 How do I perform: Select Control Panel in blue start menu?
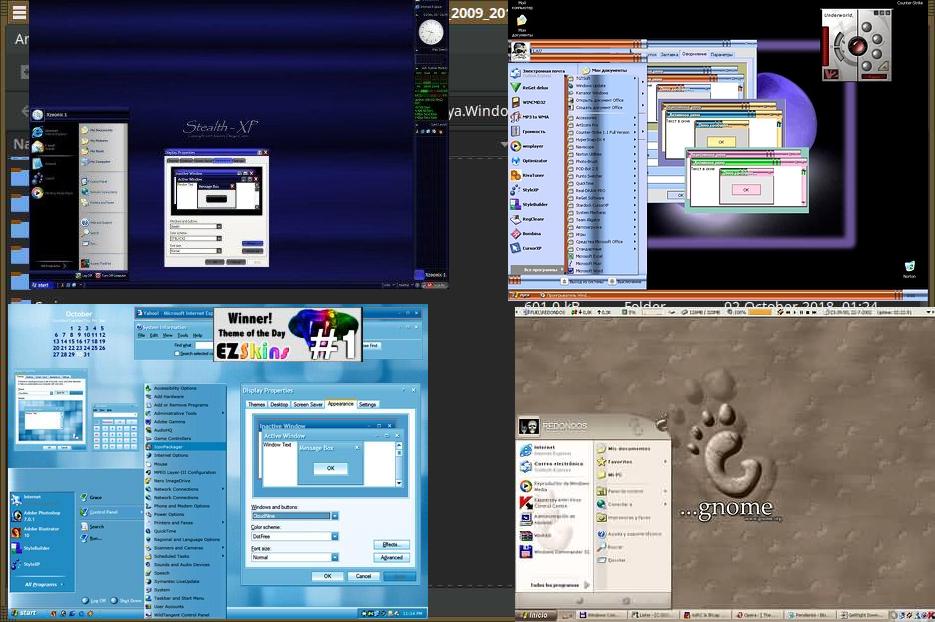click(111, 512)
